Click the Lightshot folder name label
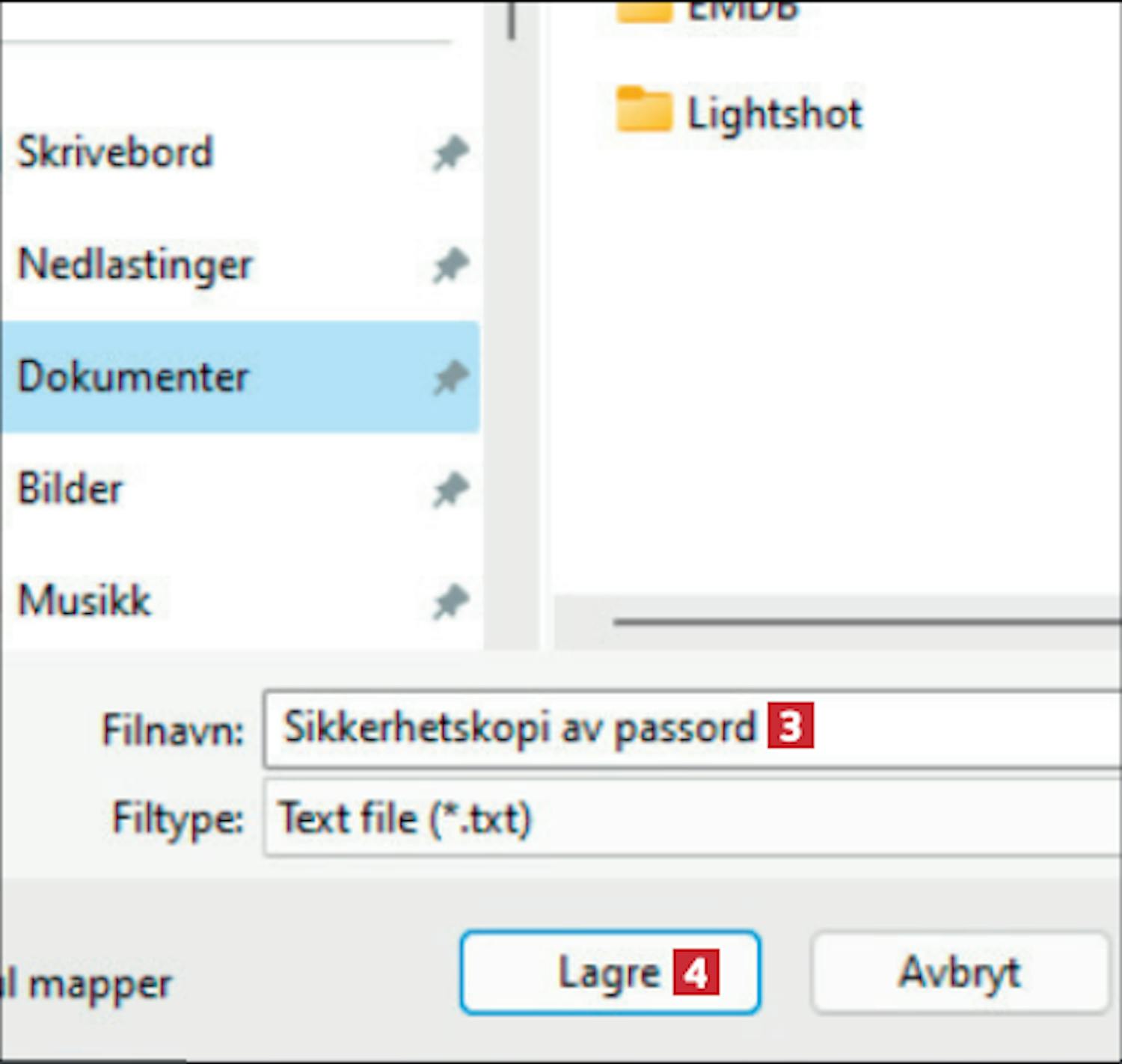1122x1064 pixels. (x=774, y=114)
